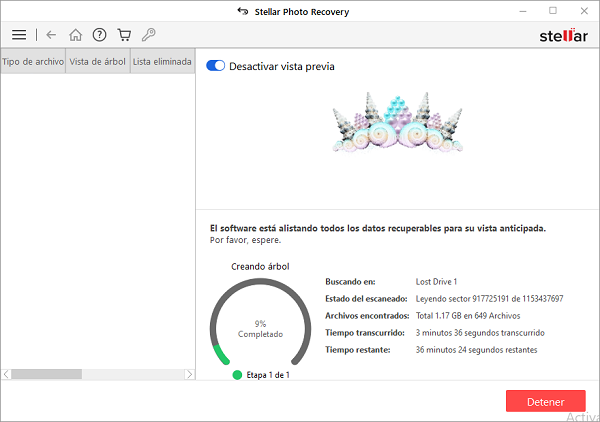This screenshot has width=600, height=422.
Task: Click 'Total 1.17 GB en 649 Archivos'
Action: pyautogui.click(x=468, y=316)
